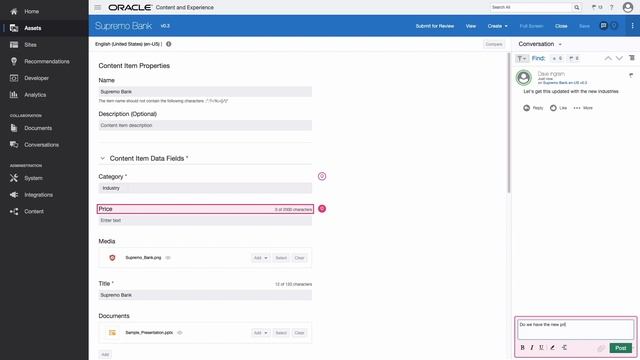Click the Conversations sidebar icon
Viewport: 640px width, 360px height.
pyautogui.click(x=14, y=145)
